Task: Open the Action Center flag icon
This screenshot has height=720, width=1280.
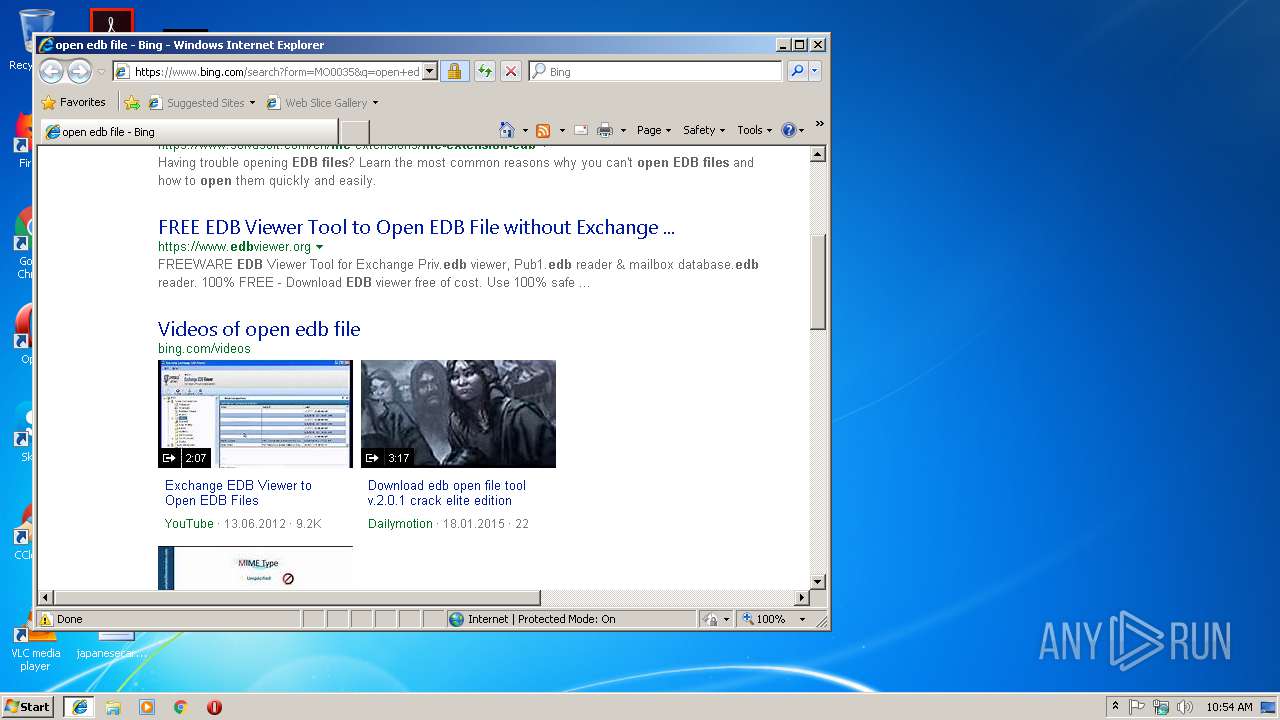Action: [x=1137, y=707]
